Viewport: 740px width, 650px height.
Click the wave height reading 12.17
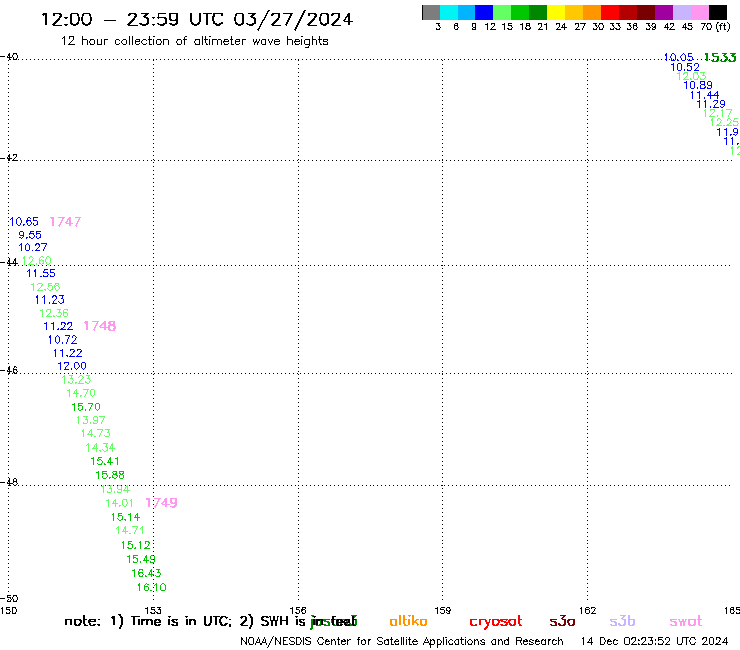[718, 113]
